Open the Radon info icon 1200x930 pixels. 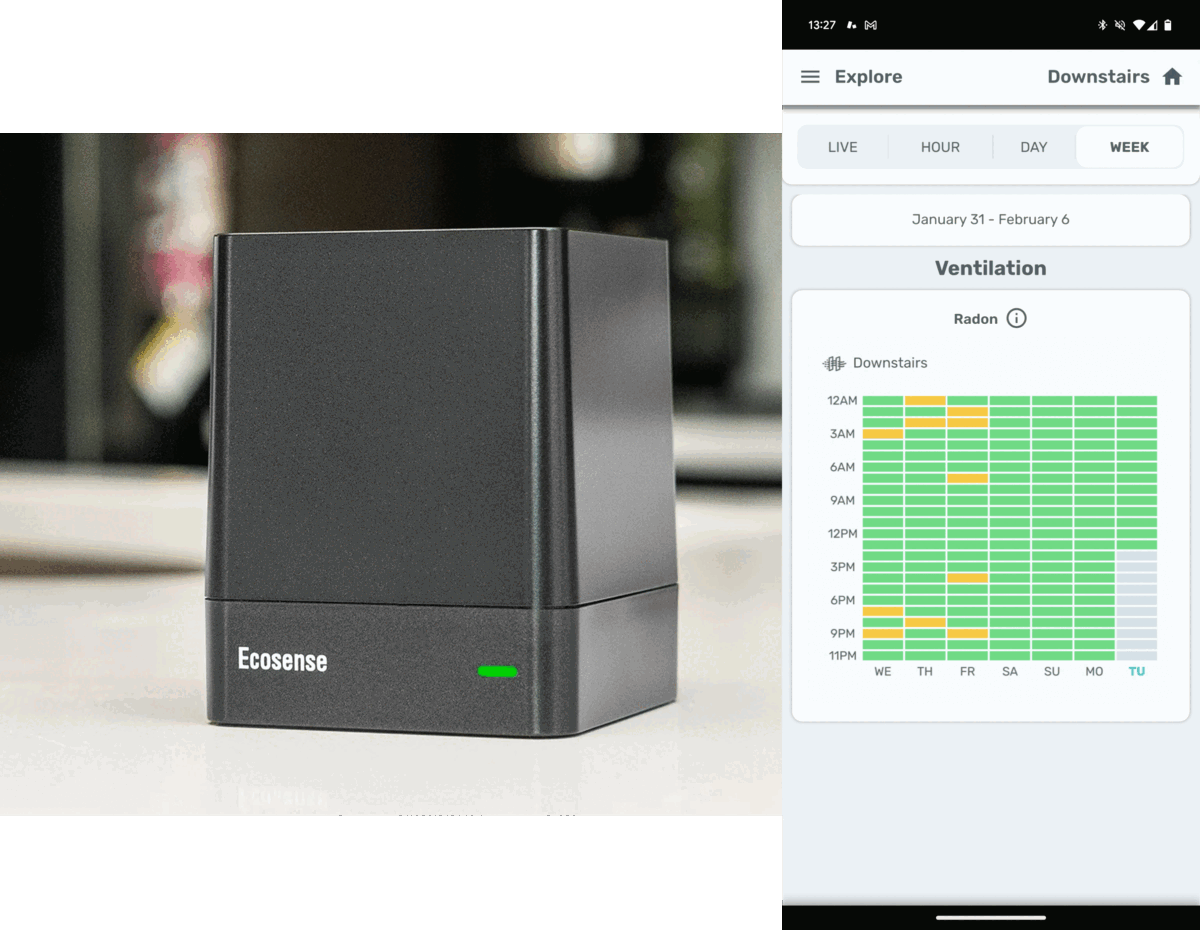click(1016, 319)
